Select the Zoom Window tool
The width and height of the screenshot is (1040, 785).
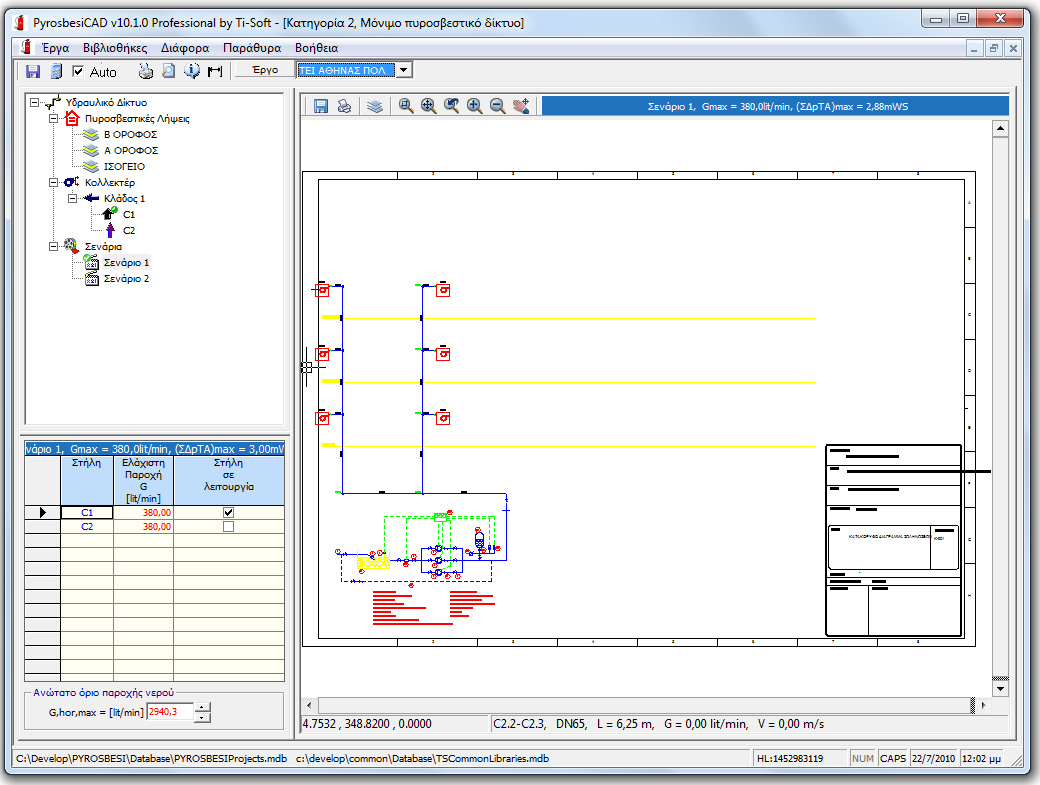pyautogui.click(x=404, y=106)
